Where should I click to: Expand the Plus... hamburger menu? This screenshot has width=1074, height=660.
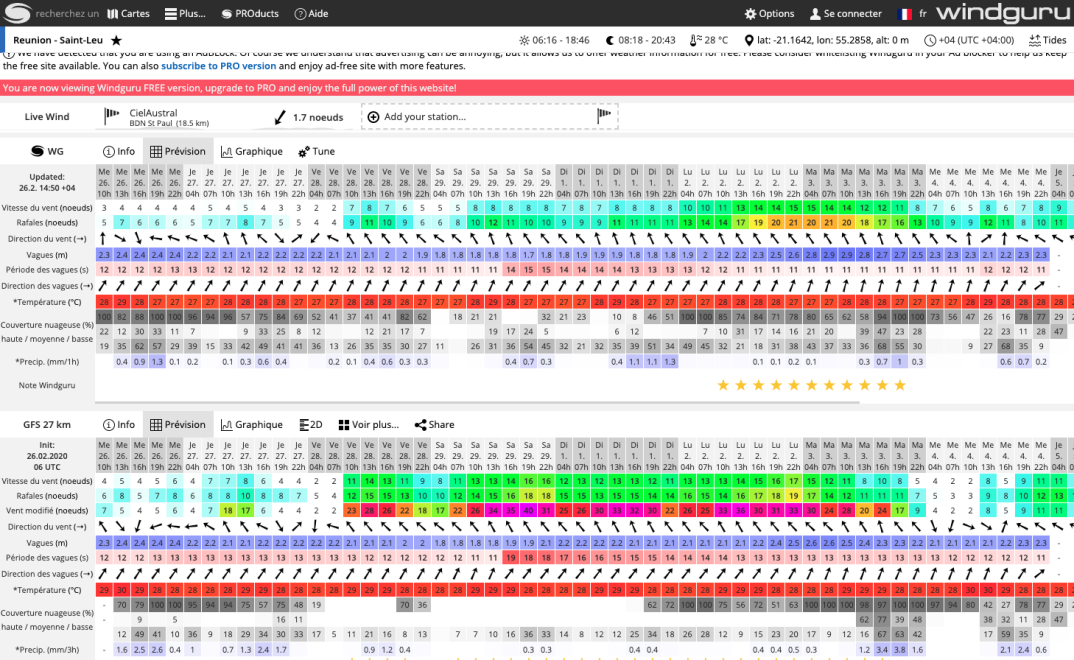185,14
